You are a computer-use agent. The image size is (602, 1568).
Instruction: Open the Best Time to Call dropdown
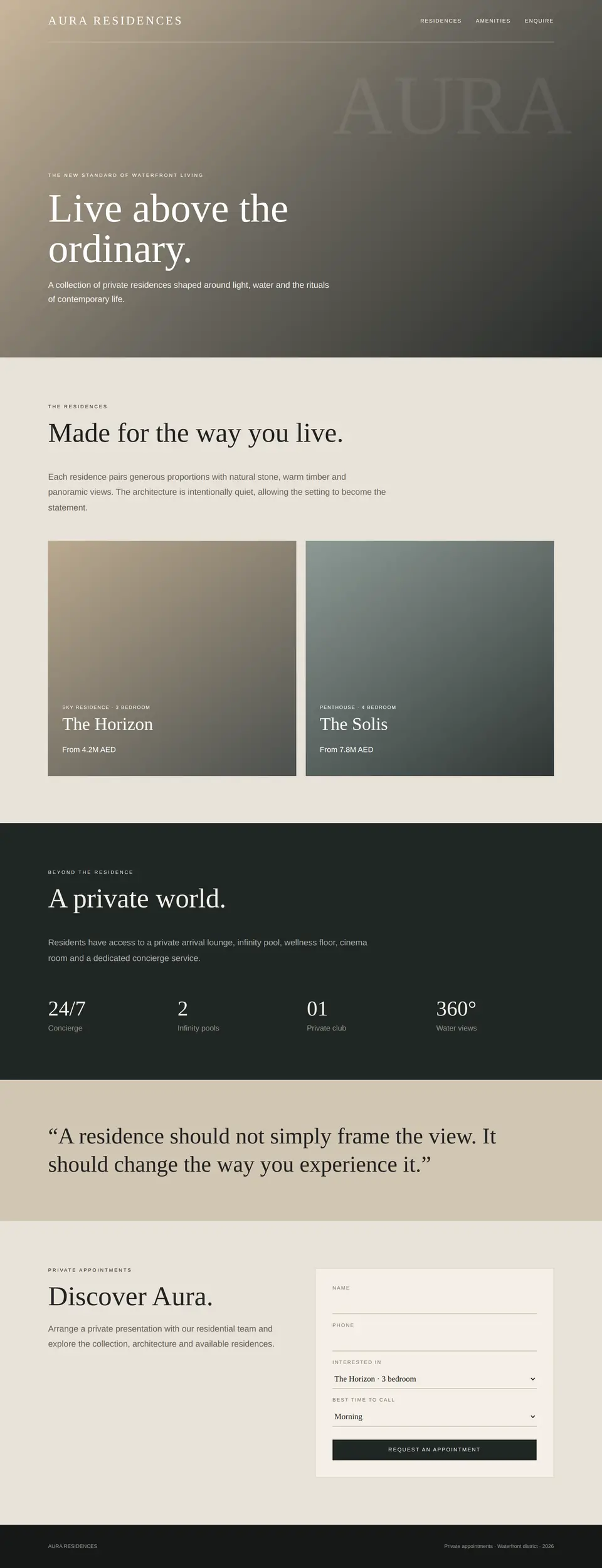coord(434,1416)
